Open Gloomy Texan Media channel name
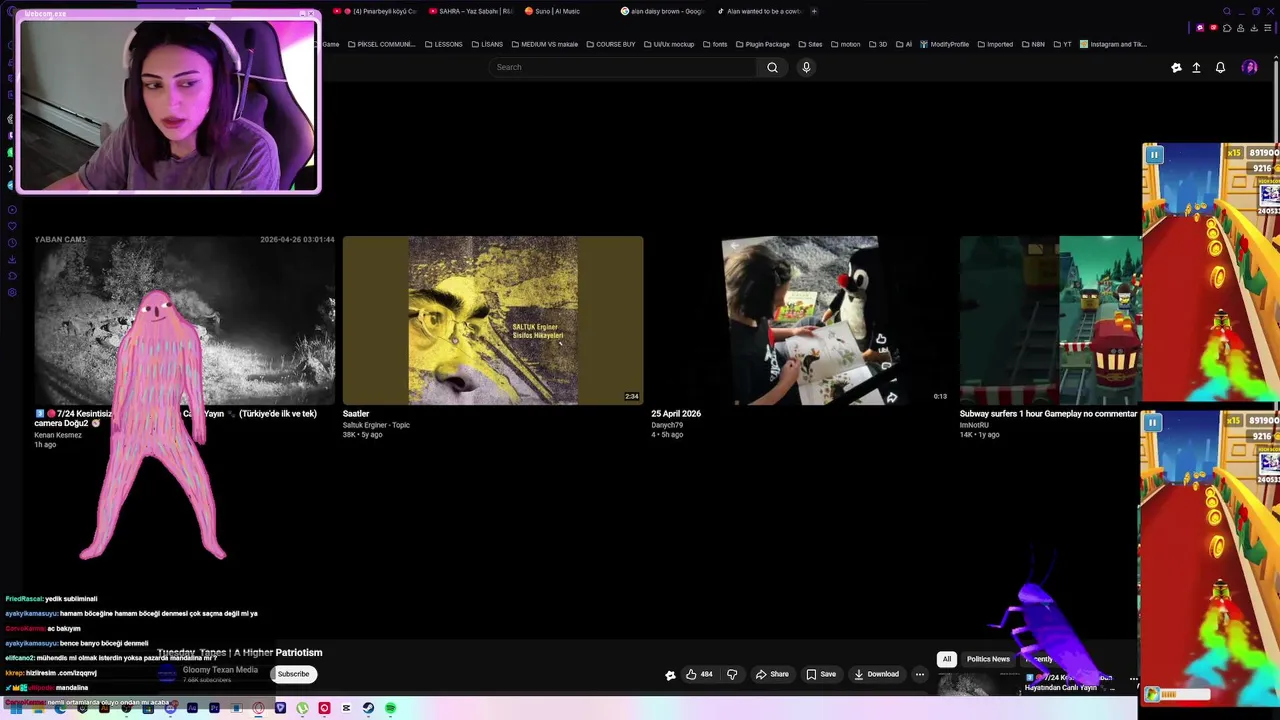1280x720 pixels. 220,670
